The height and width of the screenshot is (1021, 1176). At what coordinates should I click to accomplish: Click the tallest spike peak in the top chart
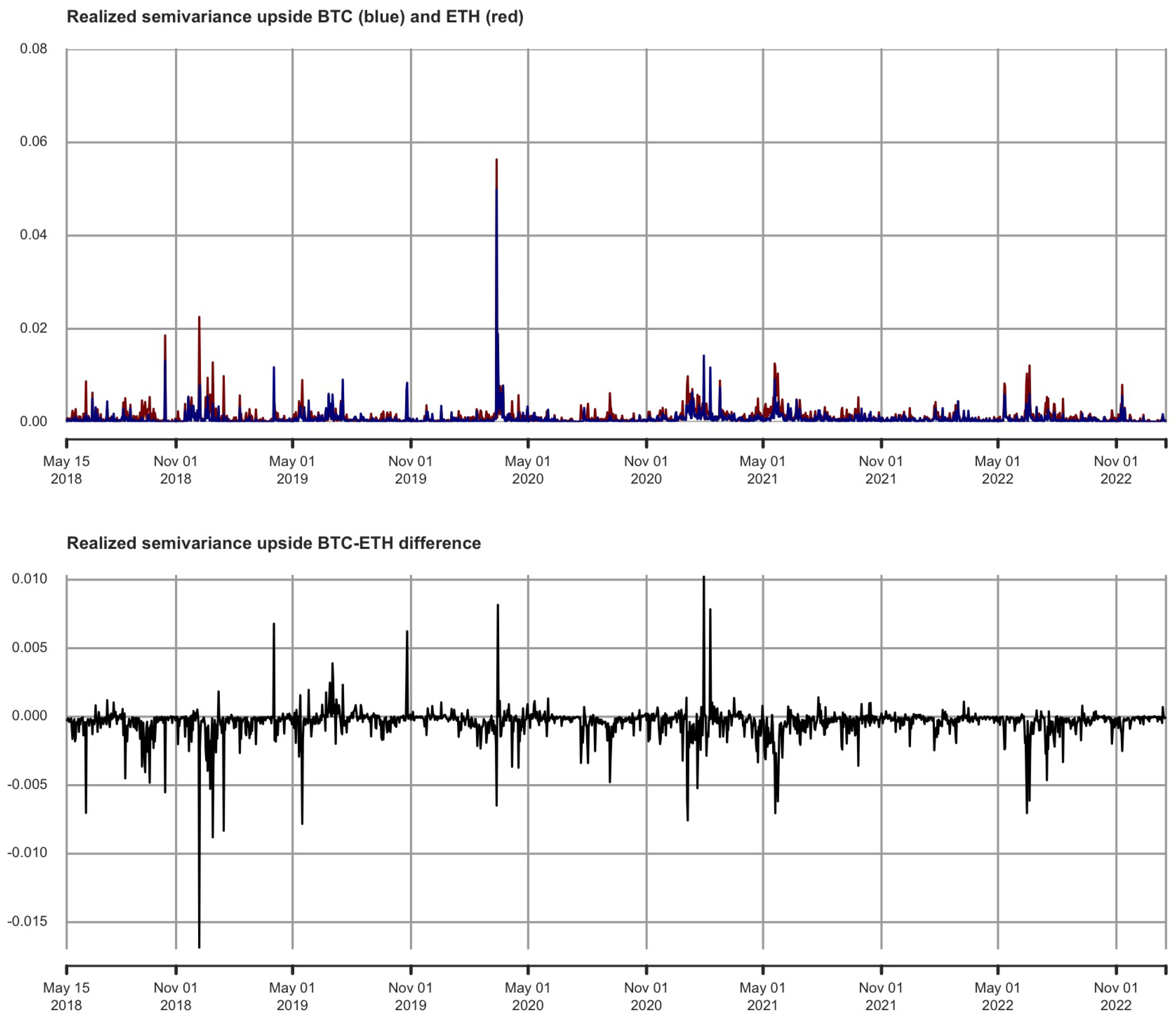[497, 161]
